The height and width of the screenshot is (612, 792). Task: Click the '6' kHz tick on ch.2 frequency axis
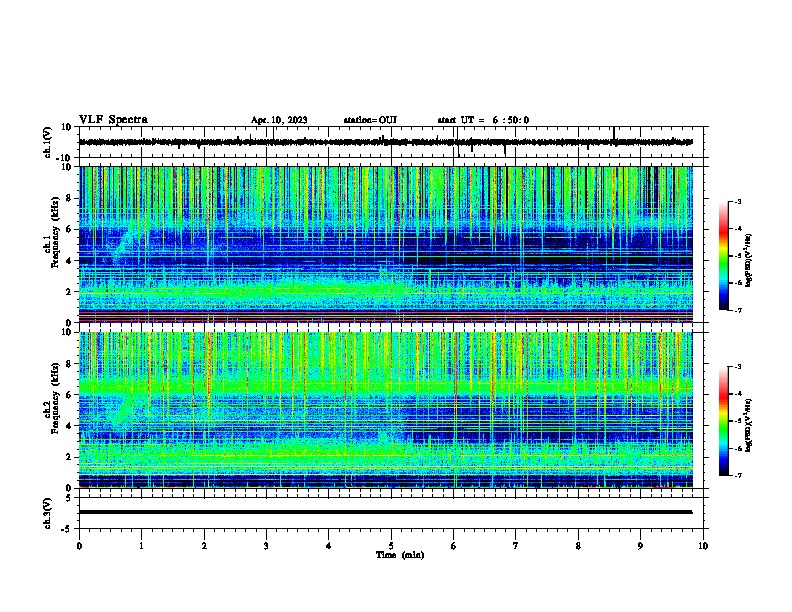[70, 395]
